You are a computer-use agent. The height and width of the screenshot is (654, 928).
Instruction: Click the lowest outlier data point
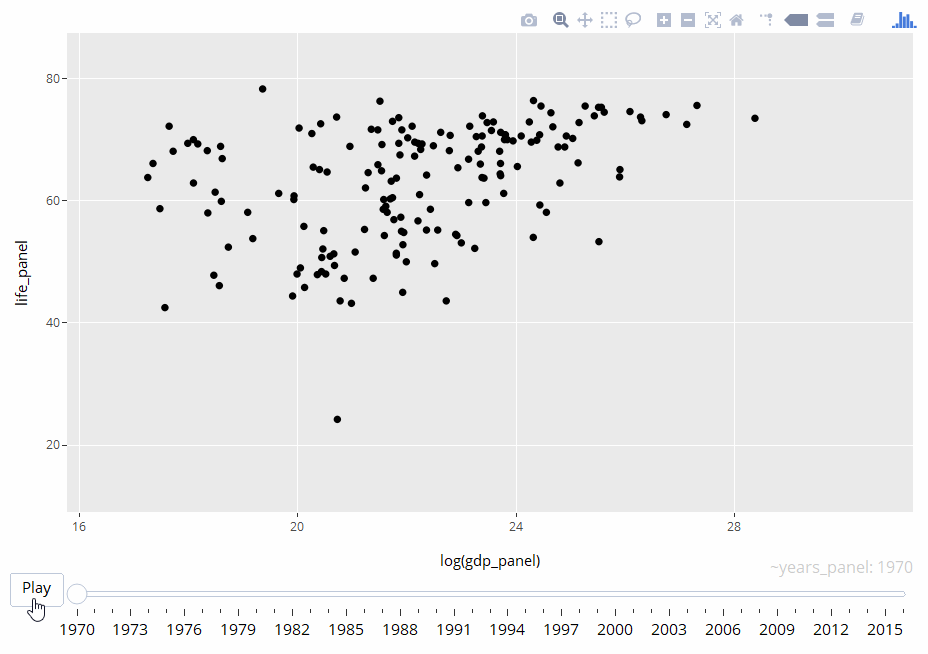coord(336,419)
